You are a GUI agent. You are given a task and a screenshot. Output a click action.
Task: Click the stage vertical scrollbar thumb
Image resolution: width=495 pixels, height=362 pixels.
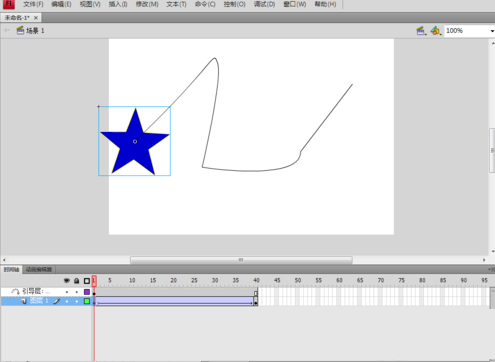[492, 150]
